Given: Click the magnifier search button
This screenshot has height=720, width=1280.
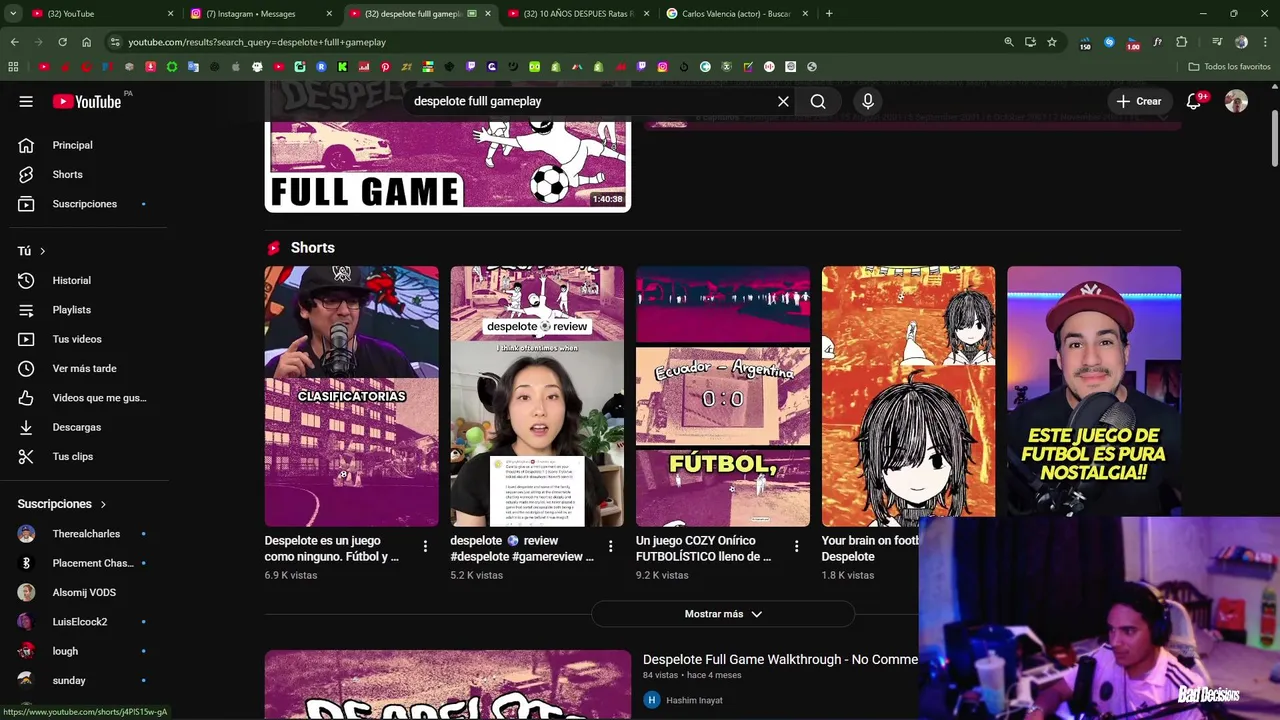Looking at the screenshot, I should point(818,101).
